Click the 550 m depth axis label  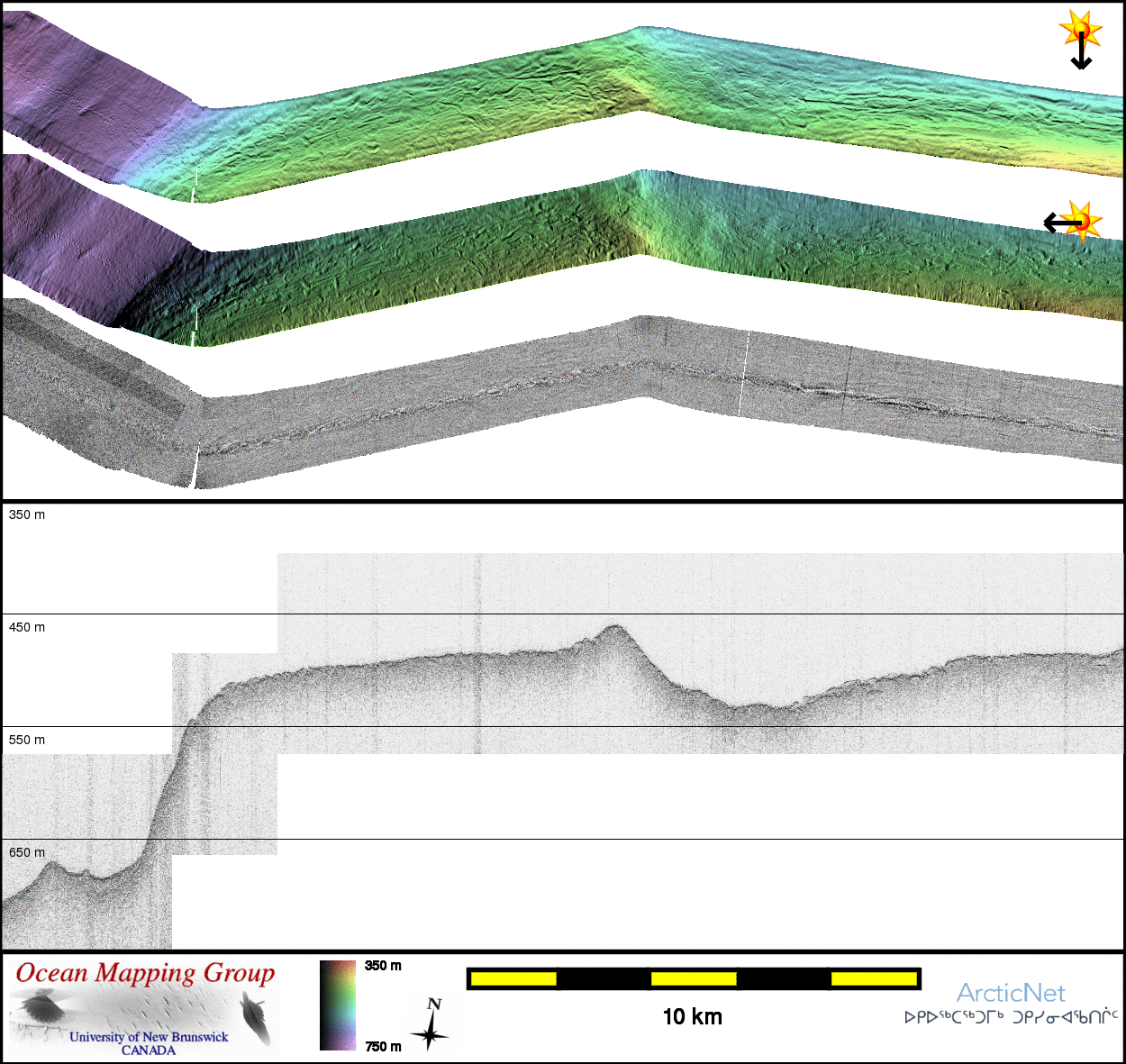coord(27,740)
